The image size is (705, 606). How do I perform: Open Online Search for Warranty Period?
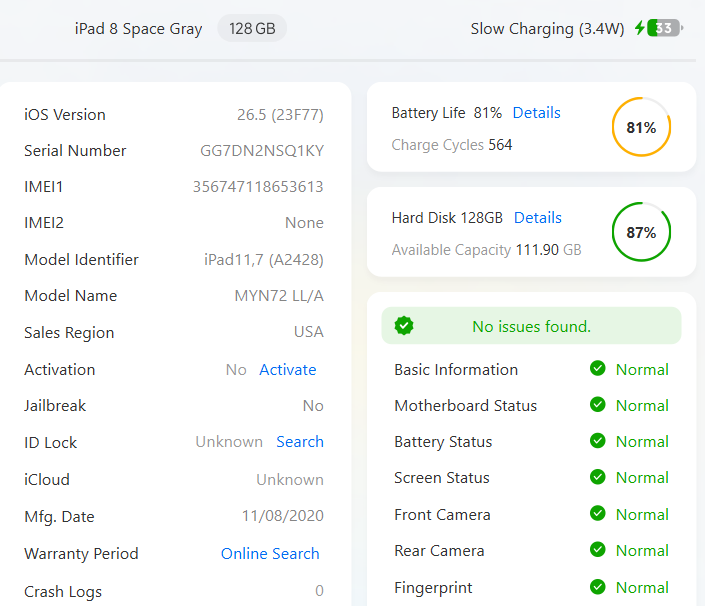270,553
